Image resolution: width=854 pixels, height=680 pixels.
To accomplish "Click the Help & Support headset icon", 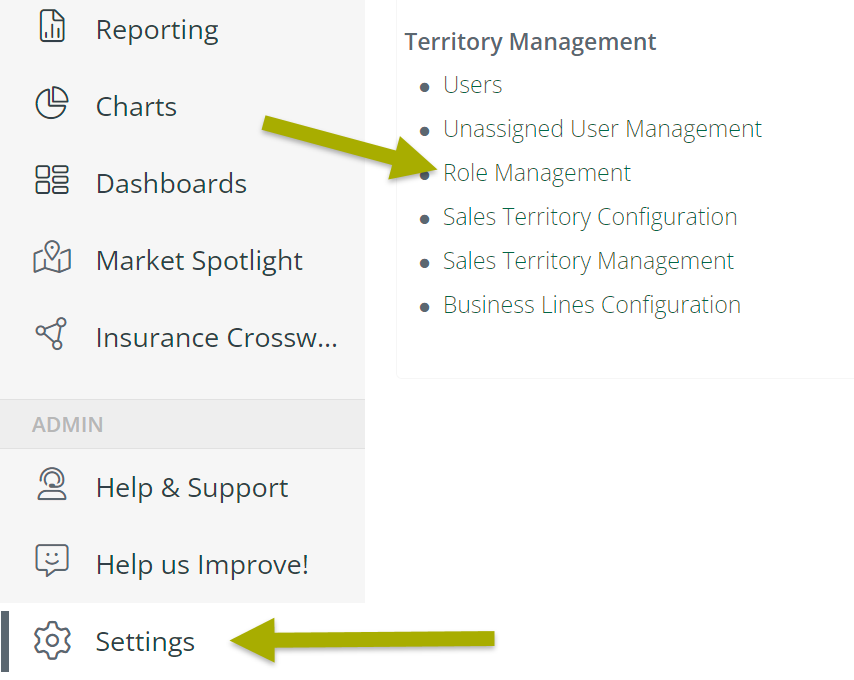I will pyautogui.click(x=52, y=484).
